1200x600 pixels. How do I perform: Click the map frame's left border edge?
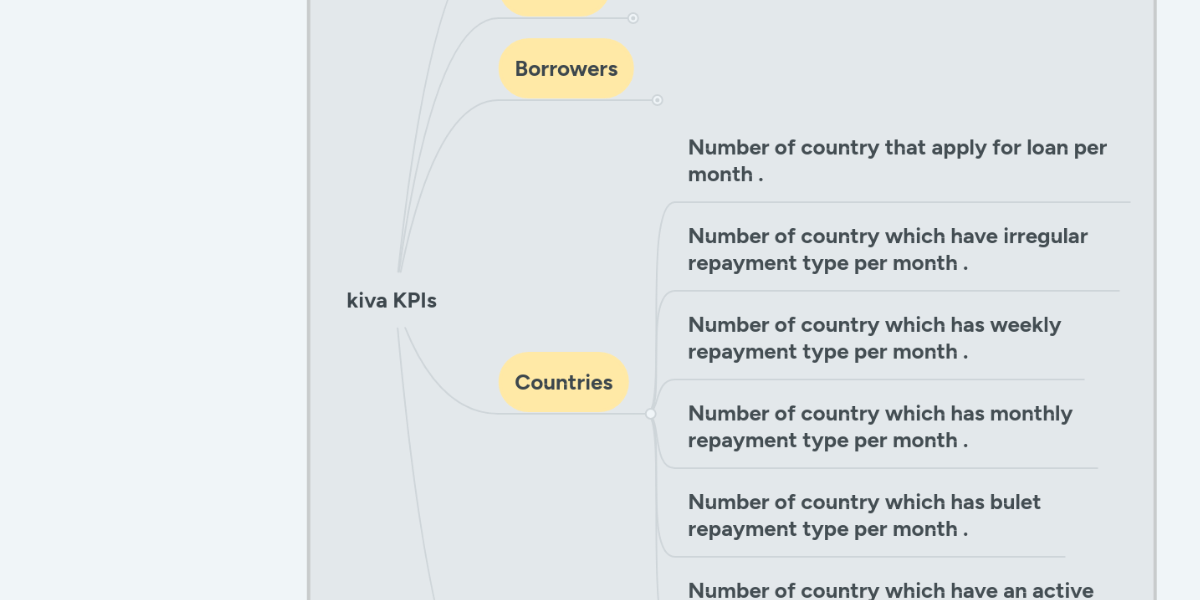[x=309, y=300]
